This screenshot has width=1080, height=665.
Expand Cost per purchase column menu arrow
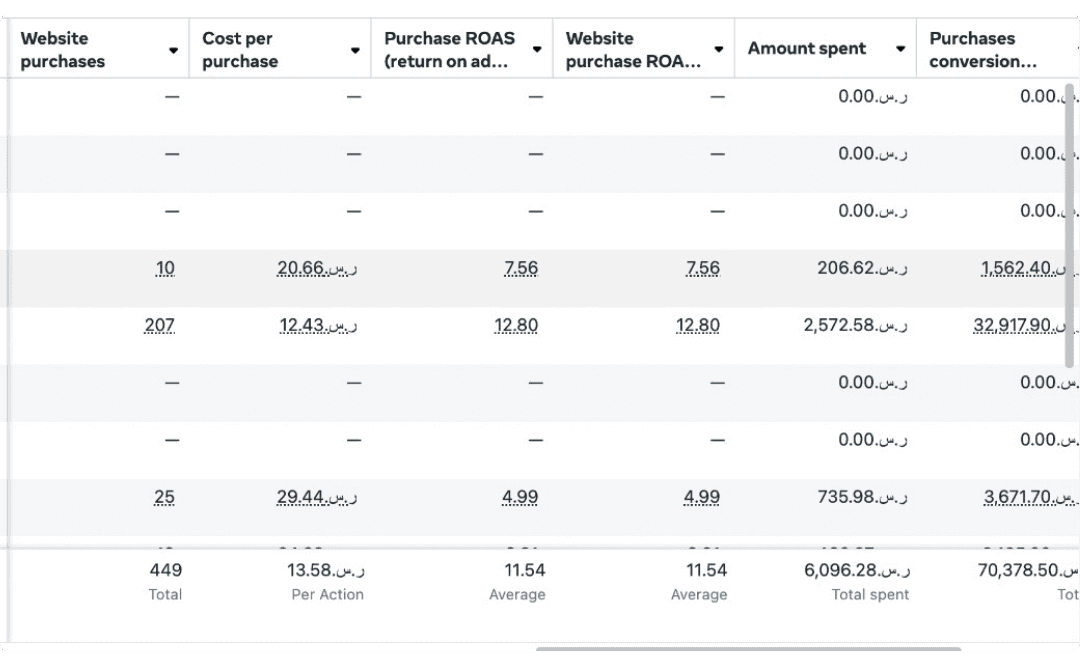pyautogui.click(x=355, y=50)
